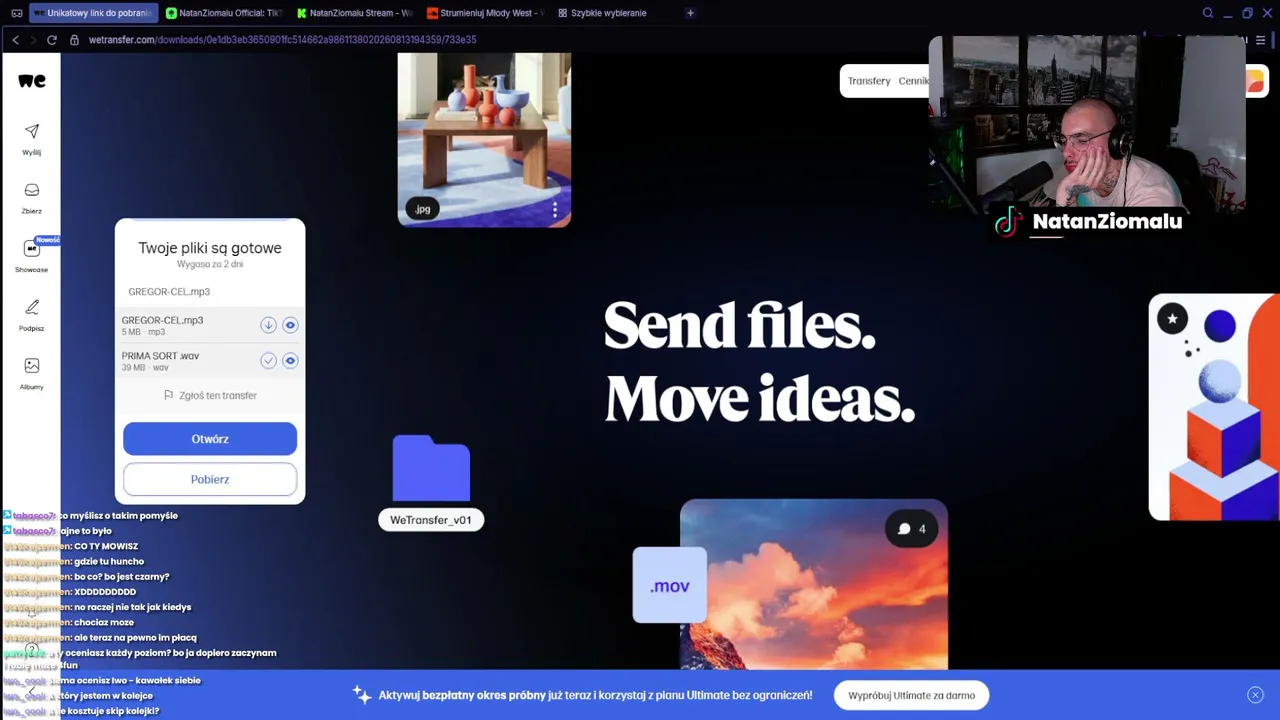Open the Transfery menu item

tap(869, 81)
